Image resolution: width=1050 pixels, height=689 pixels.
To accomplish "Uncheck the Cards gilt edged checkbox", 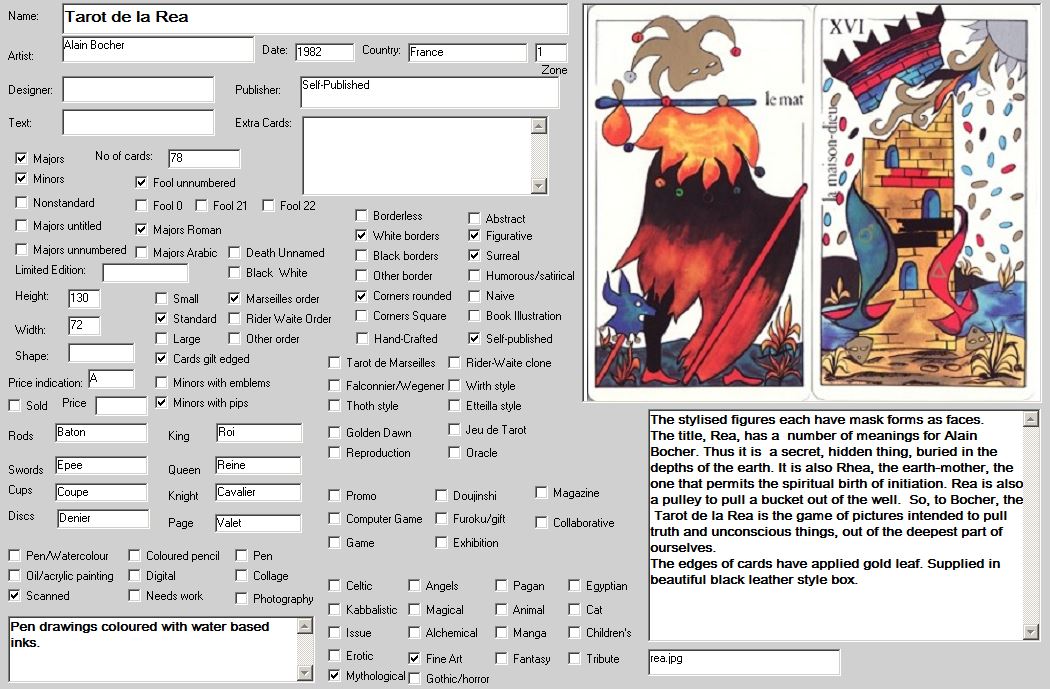I will click(163, 359).
